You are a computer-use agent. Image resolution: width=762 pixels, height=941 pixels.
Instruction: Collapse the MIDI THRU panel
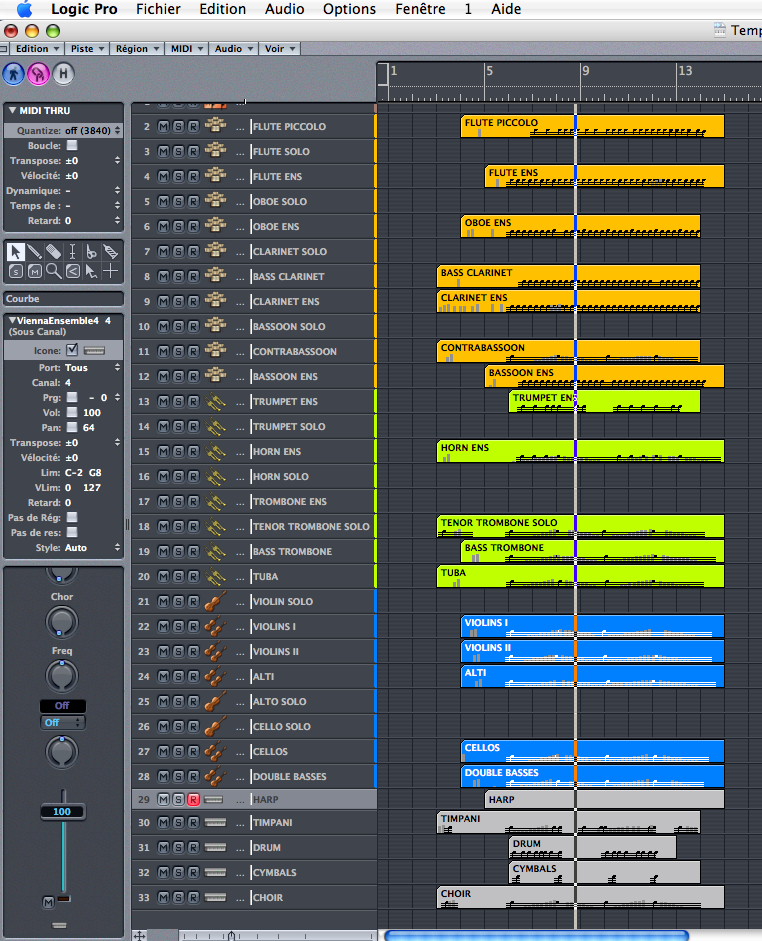pos(12,110)
